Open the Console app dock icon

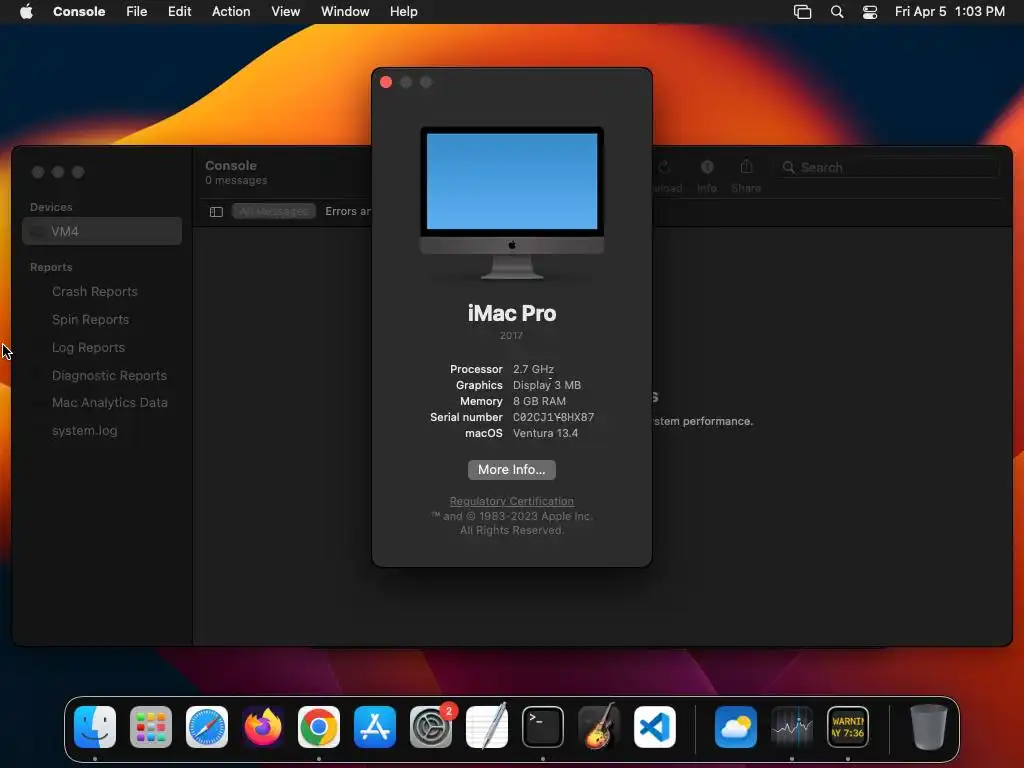pyautogui.click(x=848, y=727)
